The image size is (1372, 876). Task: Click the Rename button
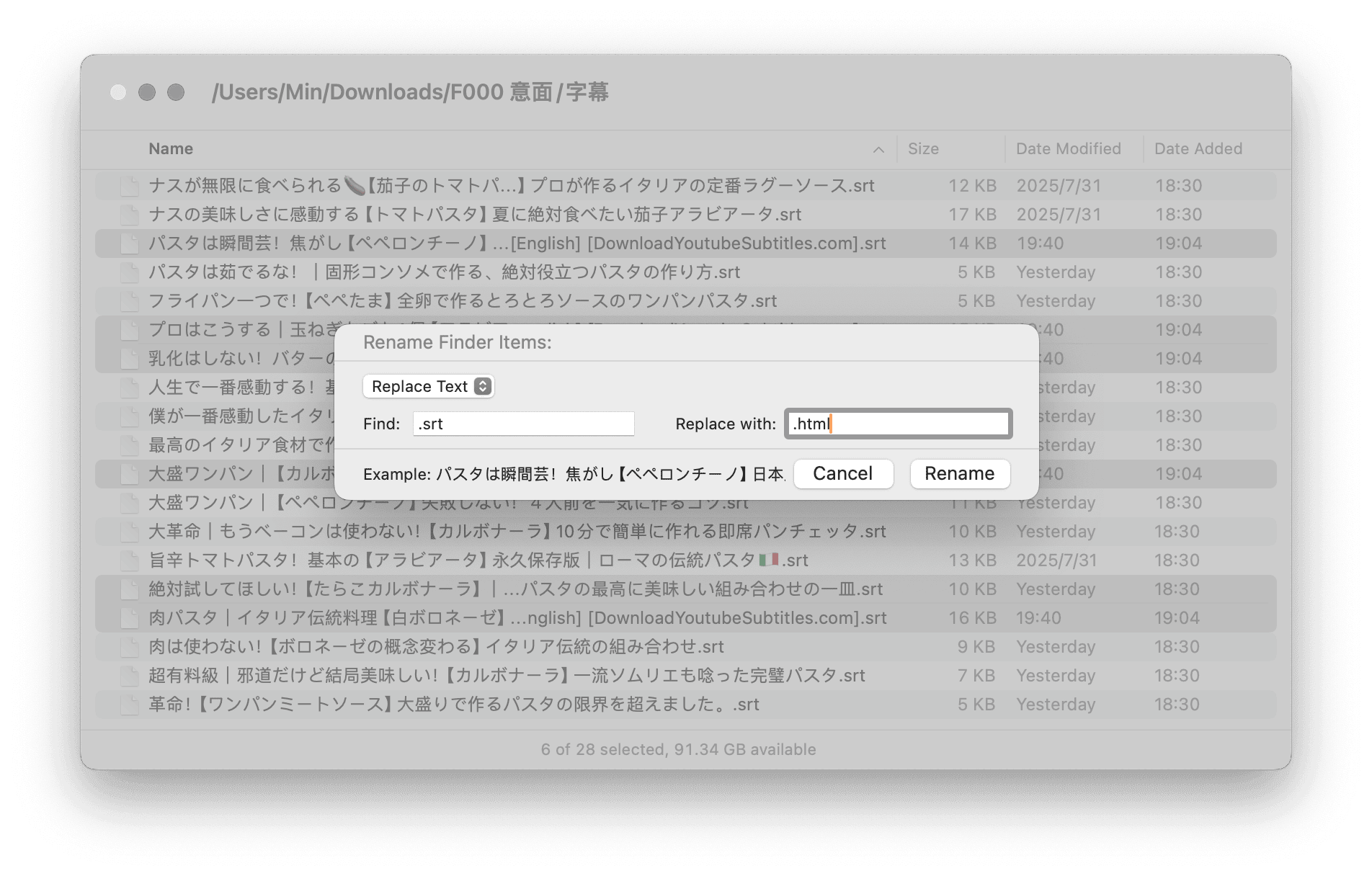[x=959, y=473]
